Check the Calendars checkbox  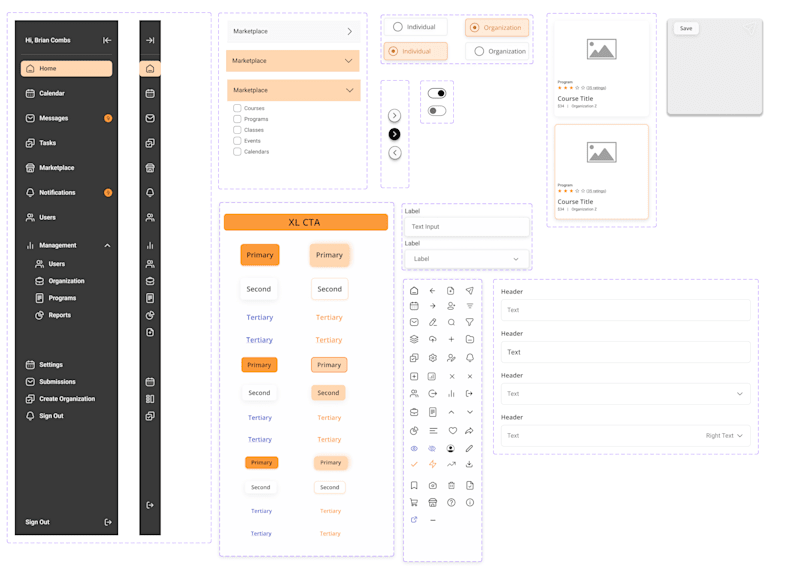point(237,151)
